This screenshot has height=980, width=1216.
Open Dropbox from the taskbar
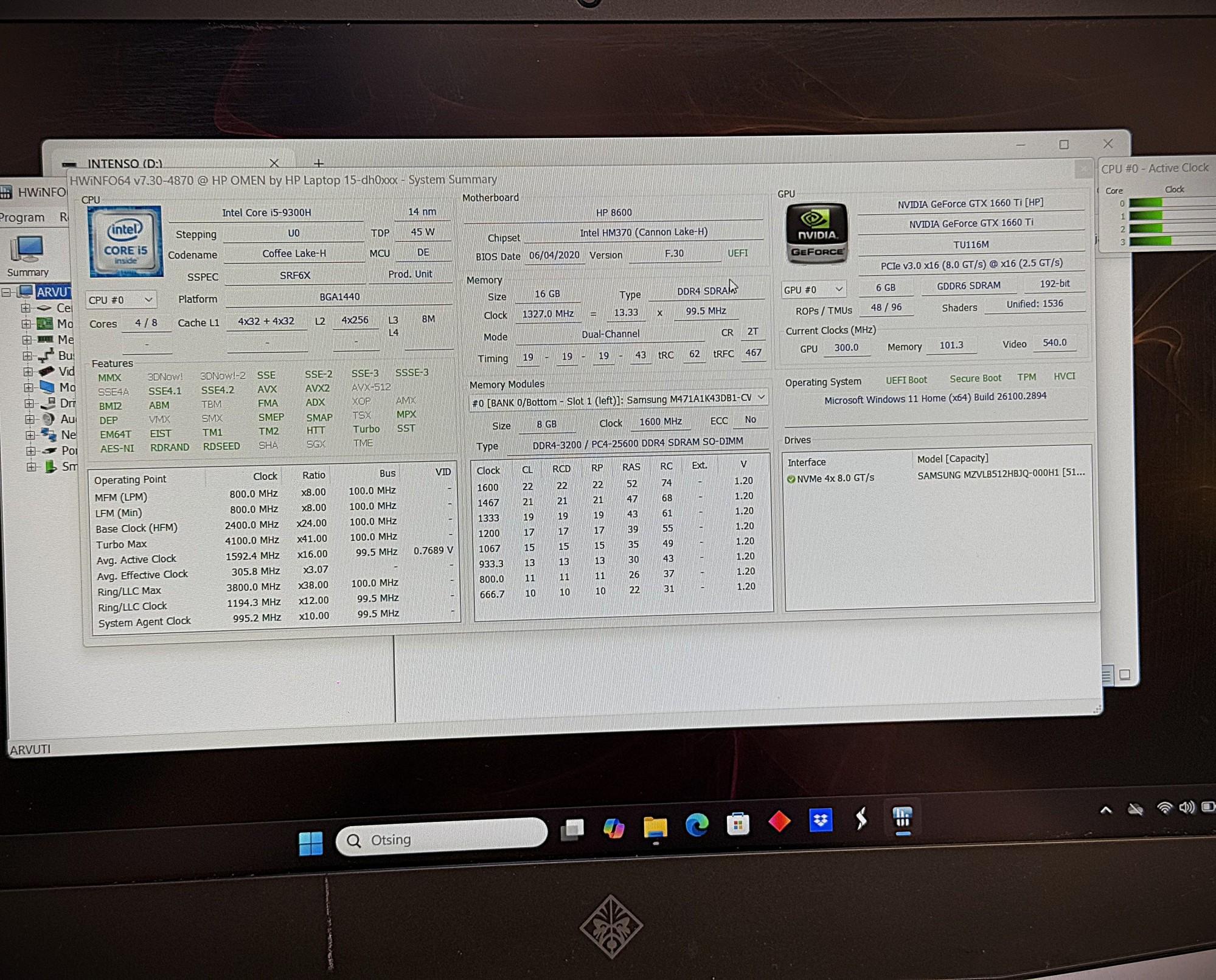821,820
